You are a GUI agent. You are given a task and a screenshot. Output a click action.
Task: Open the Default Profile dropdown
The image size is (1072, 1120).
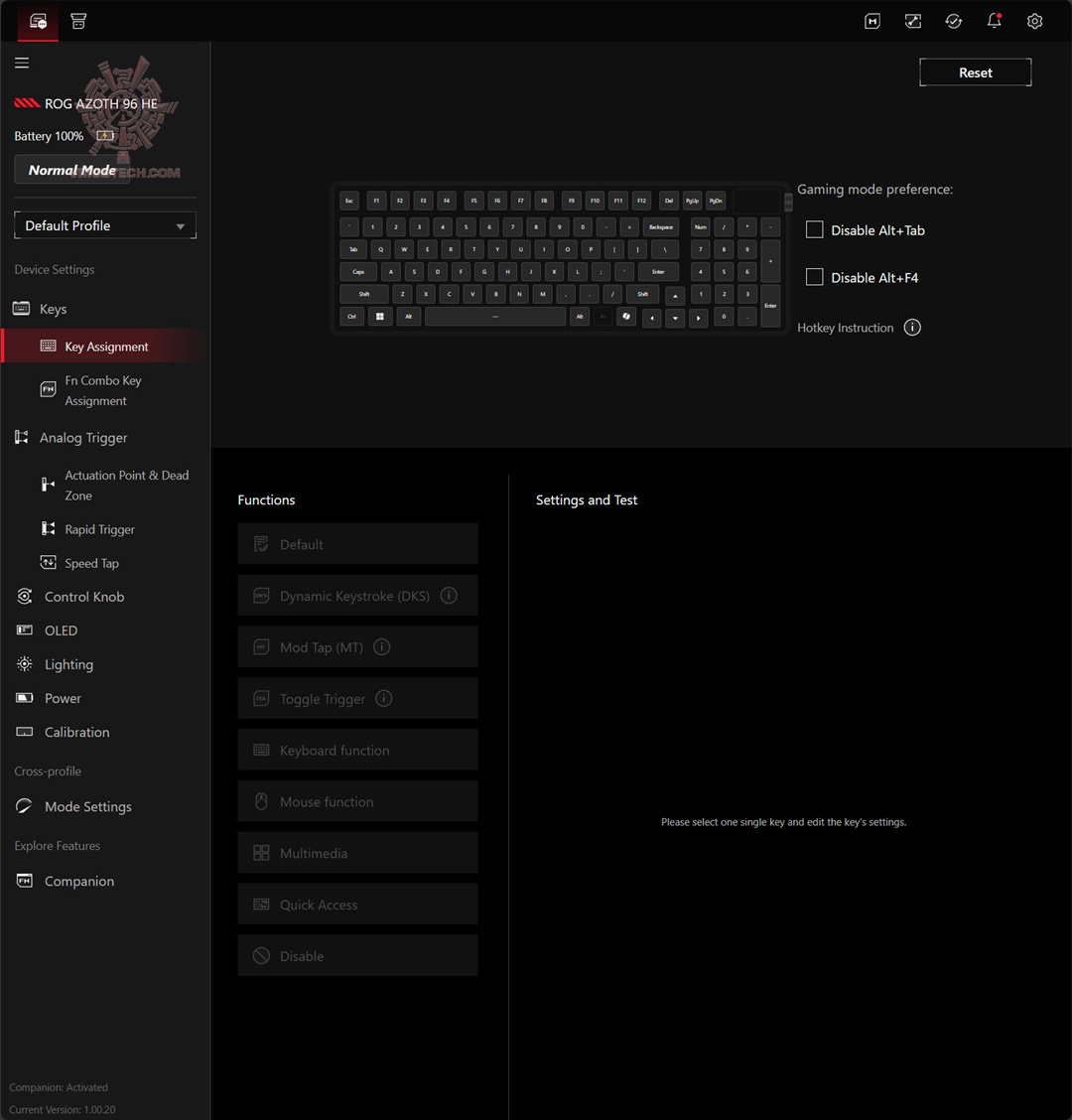coord(105,225)
